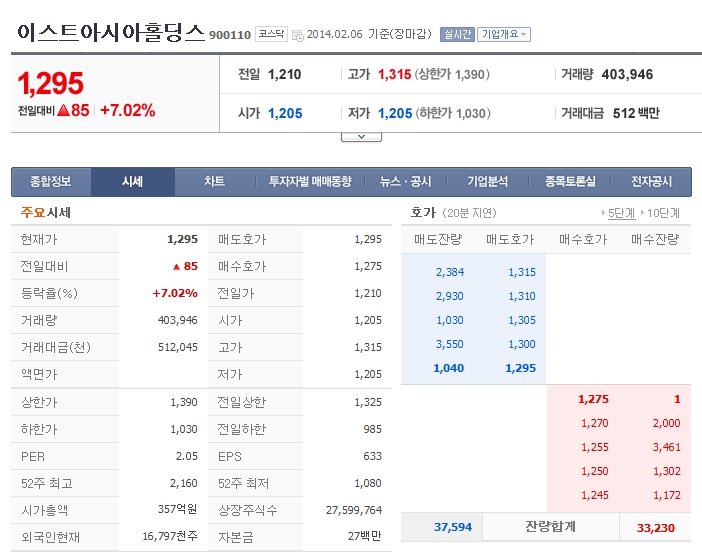Click the sell quantity 2,930
702x555 pixels.
pos(450,296)
